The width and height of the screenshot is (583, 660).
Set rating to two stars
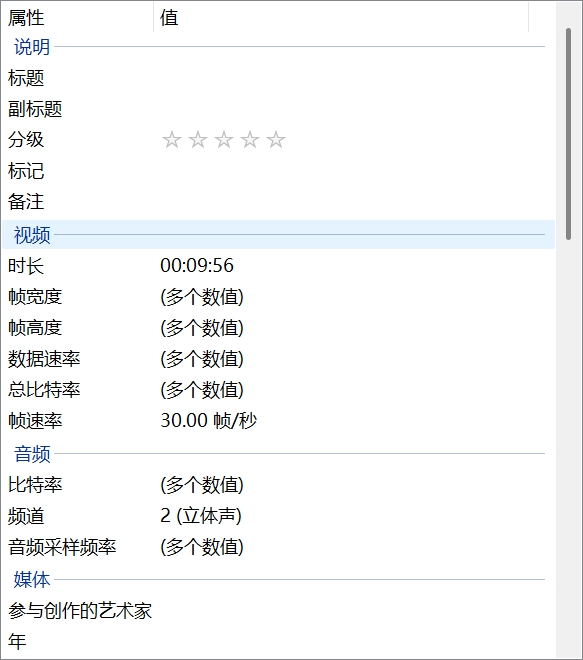(x=198, y=140)
